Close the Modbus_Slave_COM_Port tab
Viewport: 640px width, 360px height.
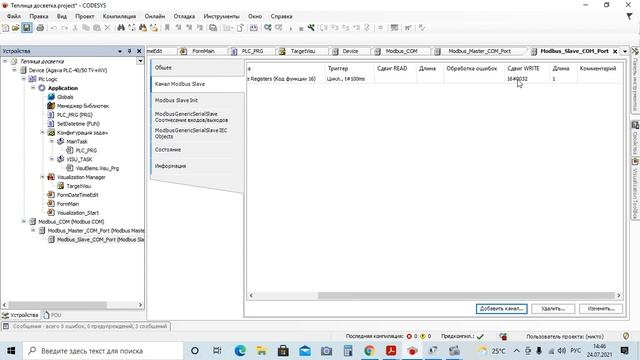(615, 51)
